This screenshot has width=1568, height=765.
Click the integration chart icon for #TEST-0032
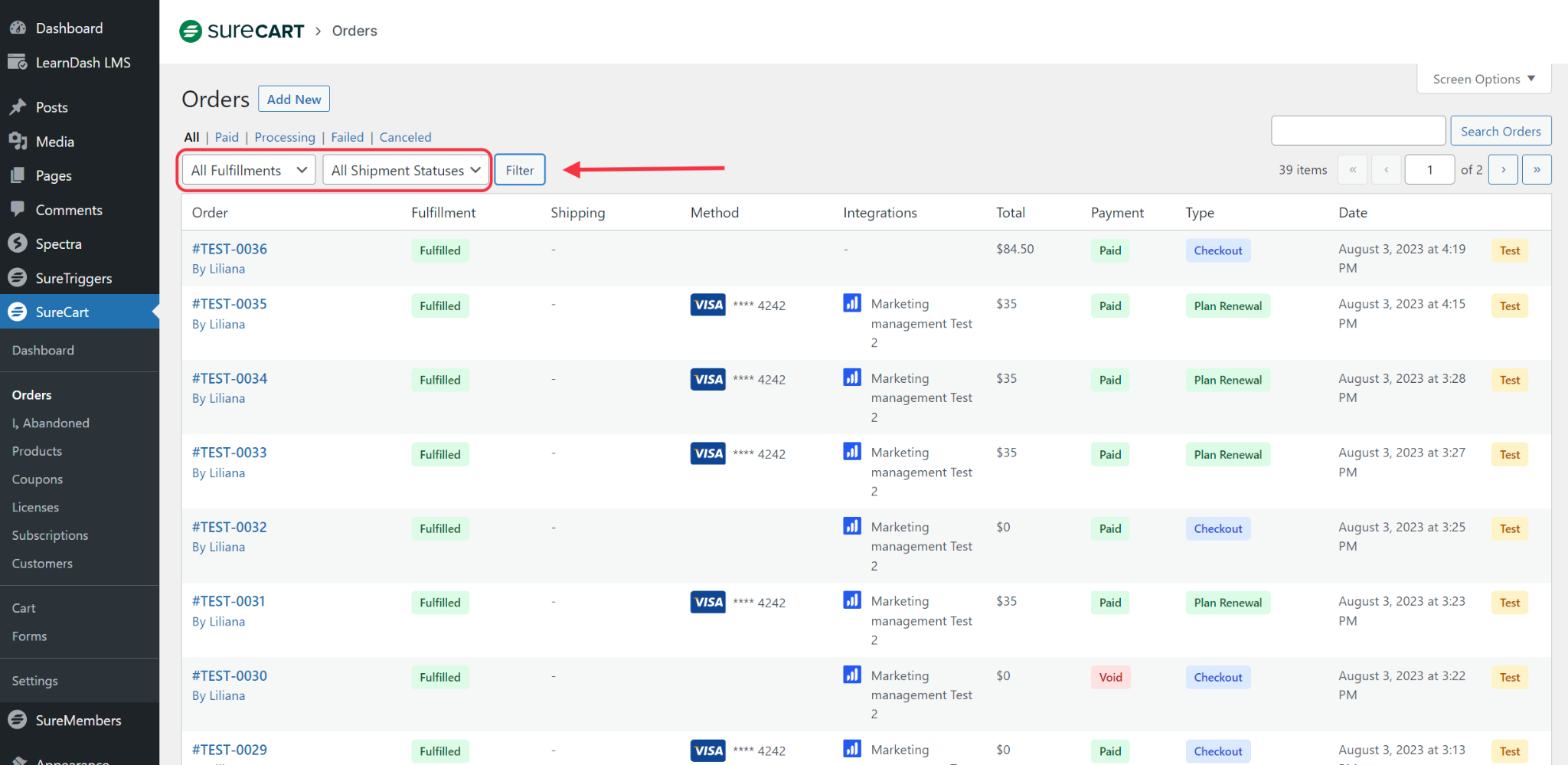(x=852, y=526)
